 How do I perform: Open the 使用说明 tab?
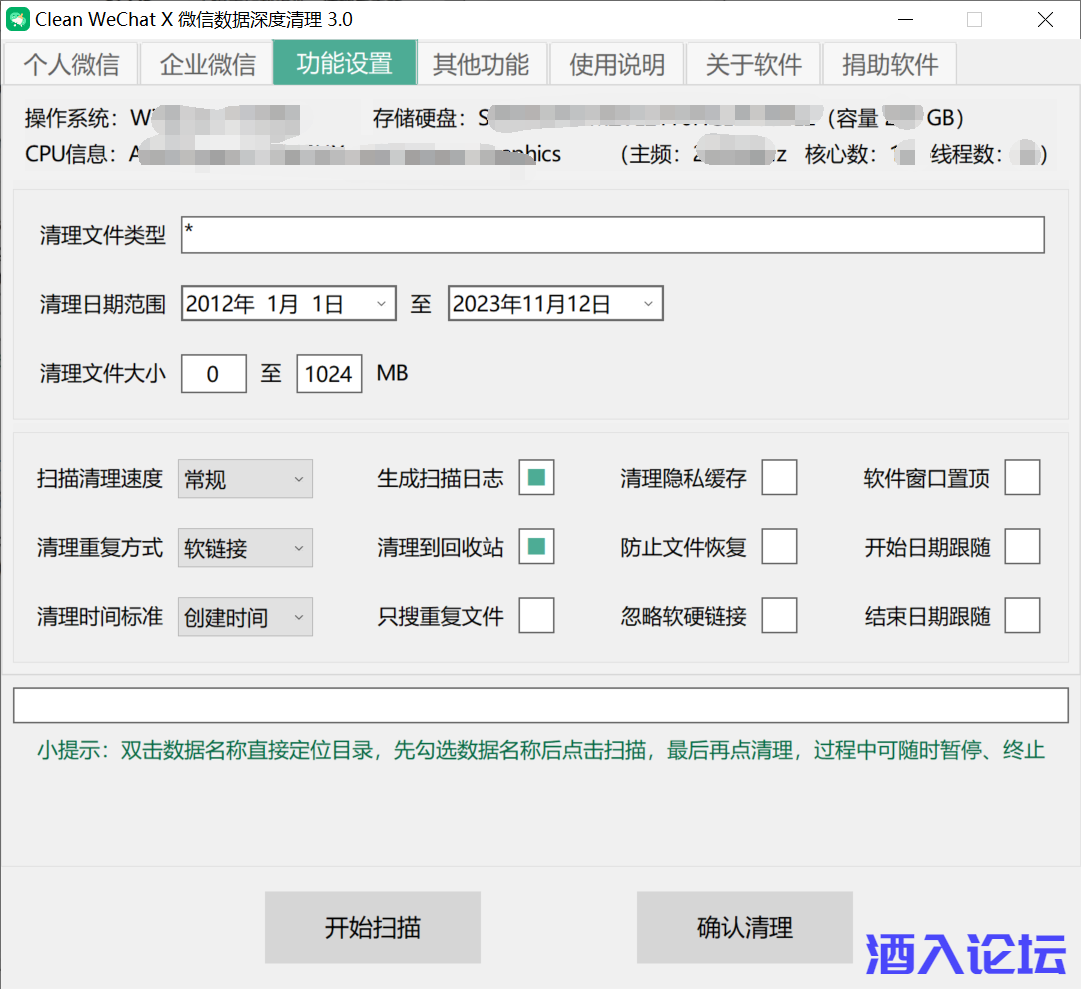[x=617, y=64]
